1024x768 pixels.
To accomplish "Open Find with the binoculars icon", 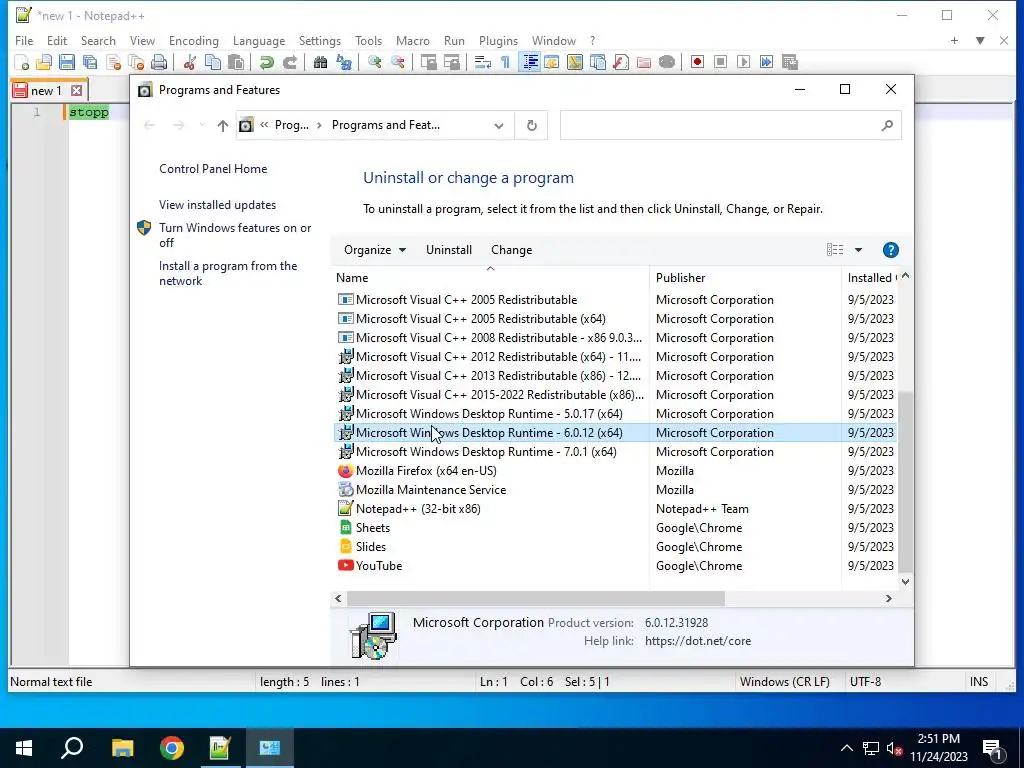I will click(321, 63).
